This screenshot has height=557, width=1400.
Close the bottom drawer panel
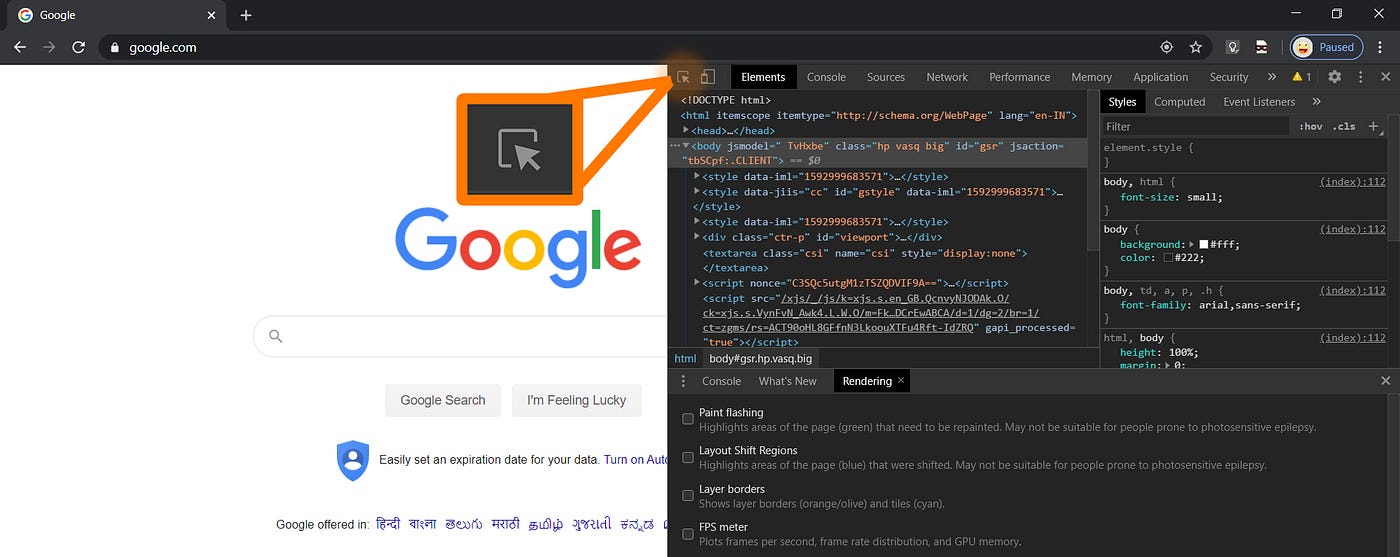point(1385,381)
